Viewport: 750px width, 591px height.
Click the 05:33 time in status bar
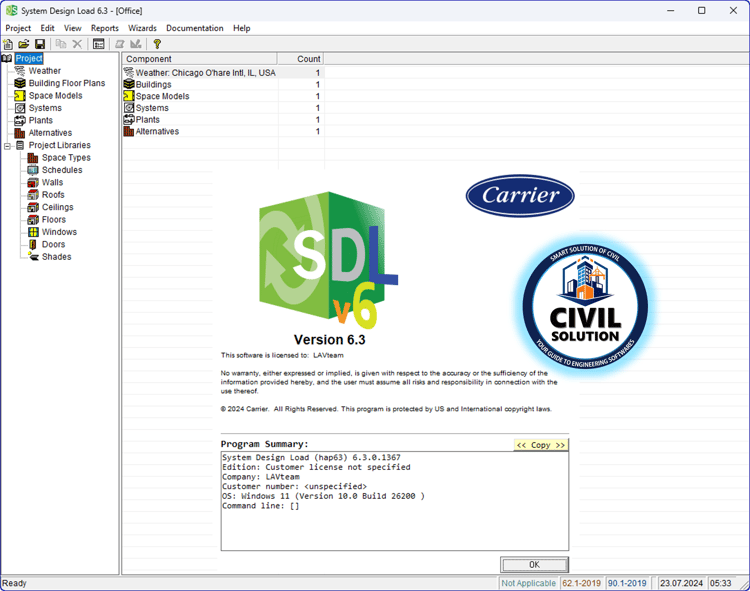pos(720,583)
